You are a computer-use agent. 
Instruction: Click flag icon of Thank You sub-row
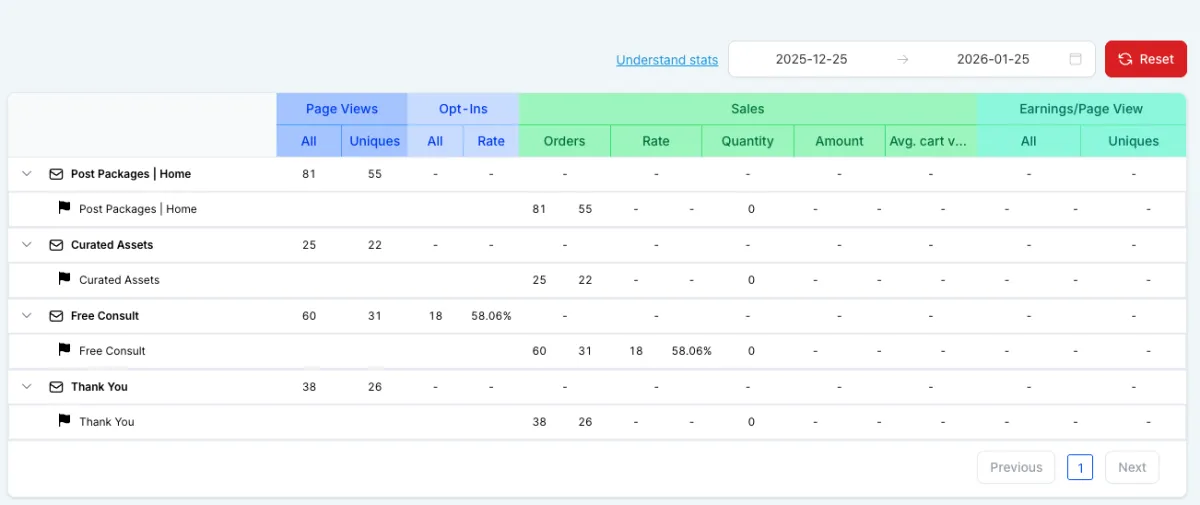click(x=64, y=421)
